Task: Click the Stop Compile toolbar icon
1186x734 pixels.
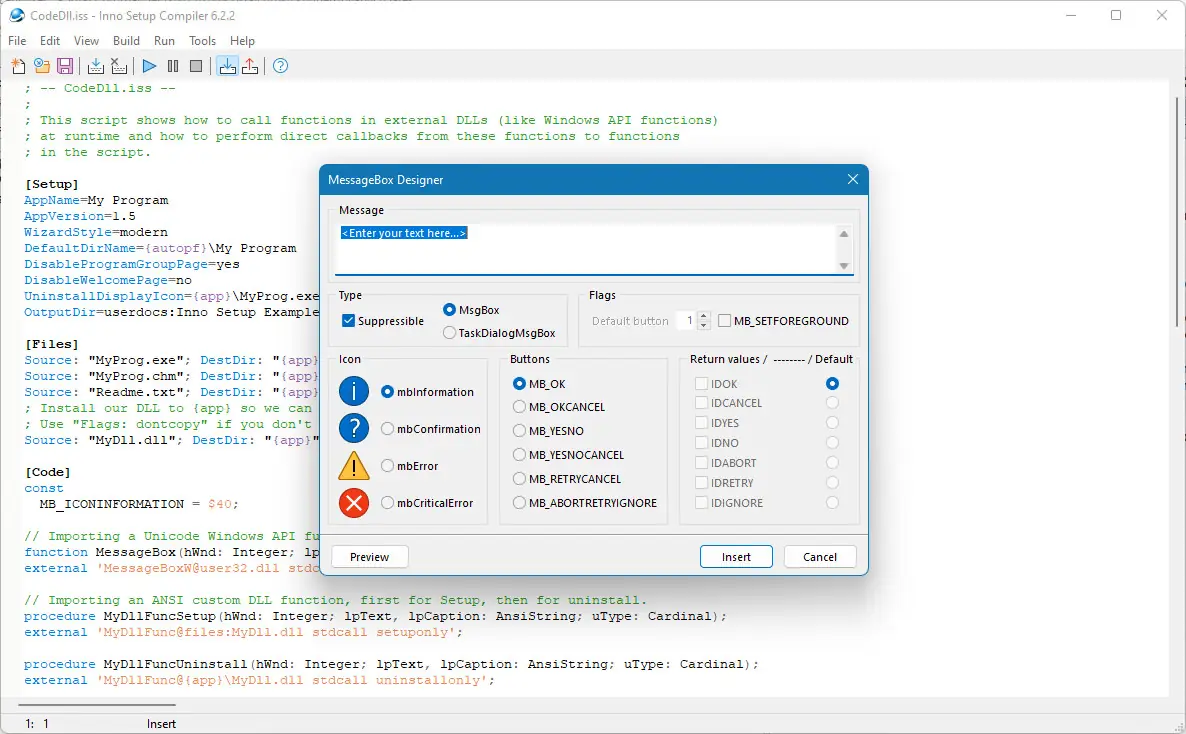Action: (119, 66)
